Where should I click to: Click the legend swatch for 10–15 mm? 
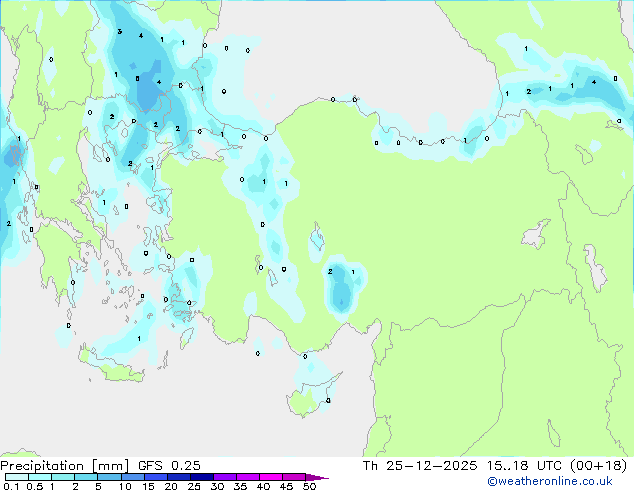click(x=132, y=477)
